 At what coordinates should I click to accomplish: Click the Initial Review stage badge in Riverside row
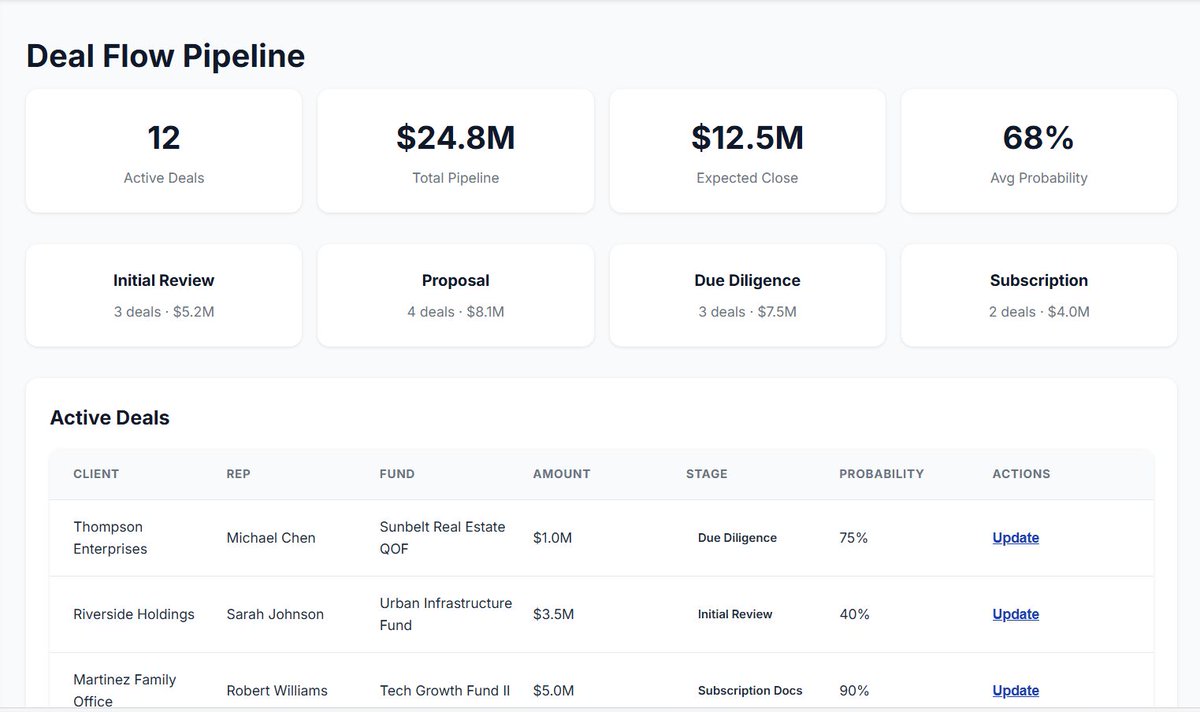tap(735, 614)
